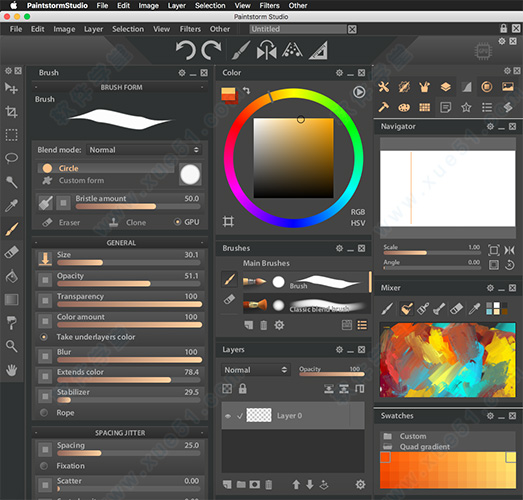Select Circle brush form option

tap(105, 168)
